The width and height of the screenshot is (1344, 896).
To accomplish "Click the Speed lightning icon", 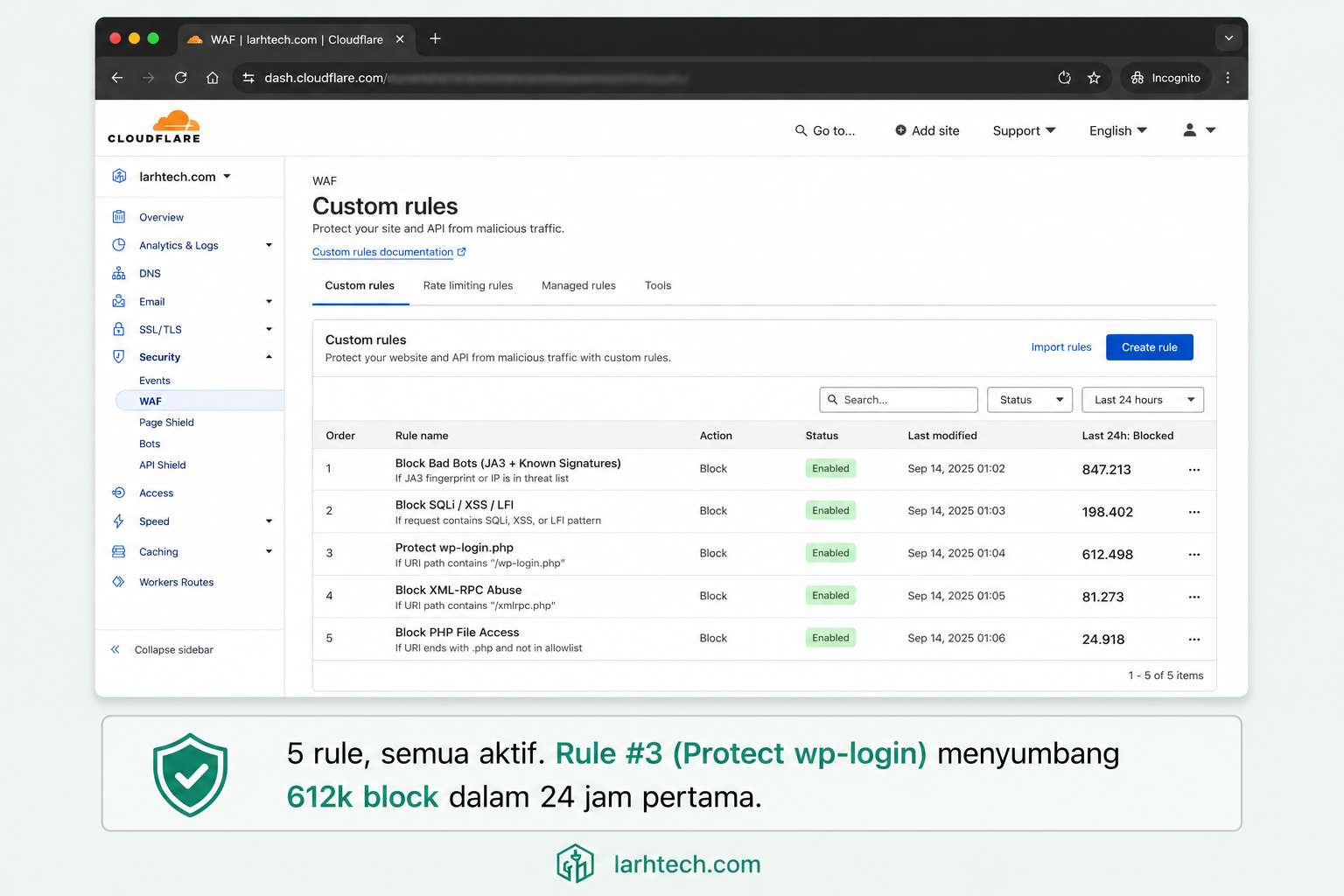I will (x=119, y=521).
